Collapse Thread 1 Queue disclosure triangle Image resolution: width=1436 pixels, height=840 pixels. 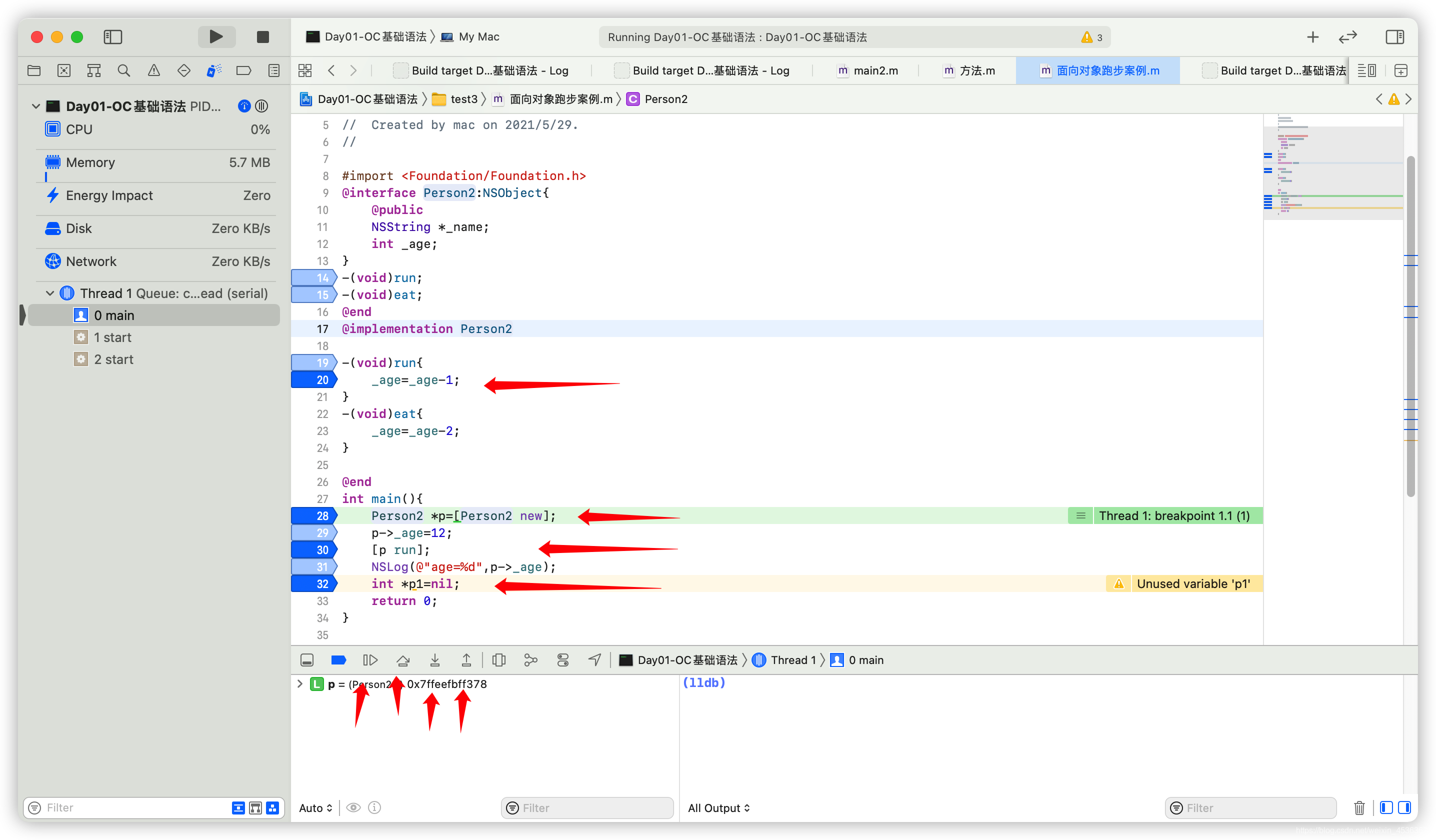click(x=50, y=293)
